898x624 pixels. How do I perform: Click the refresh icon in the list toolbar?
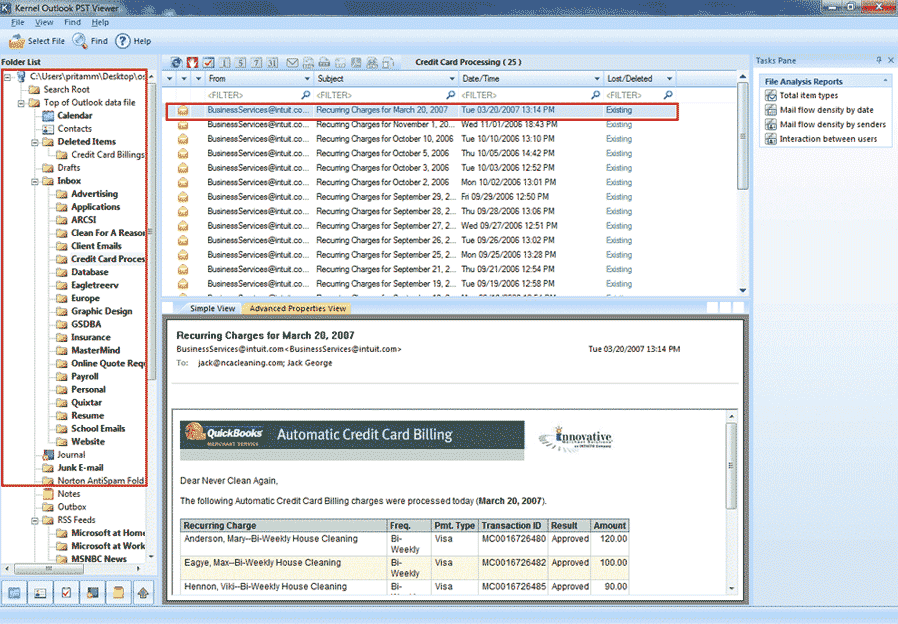[176, 62]
